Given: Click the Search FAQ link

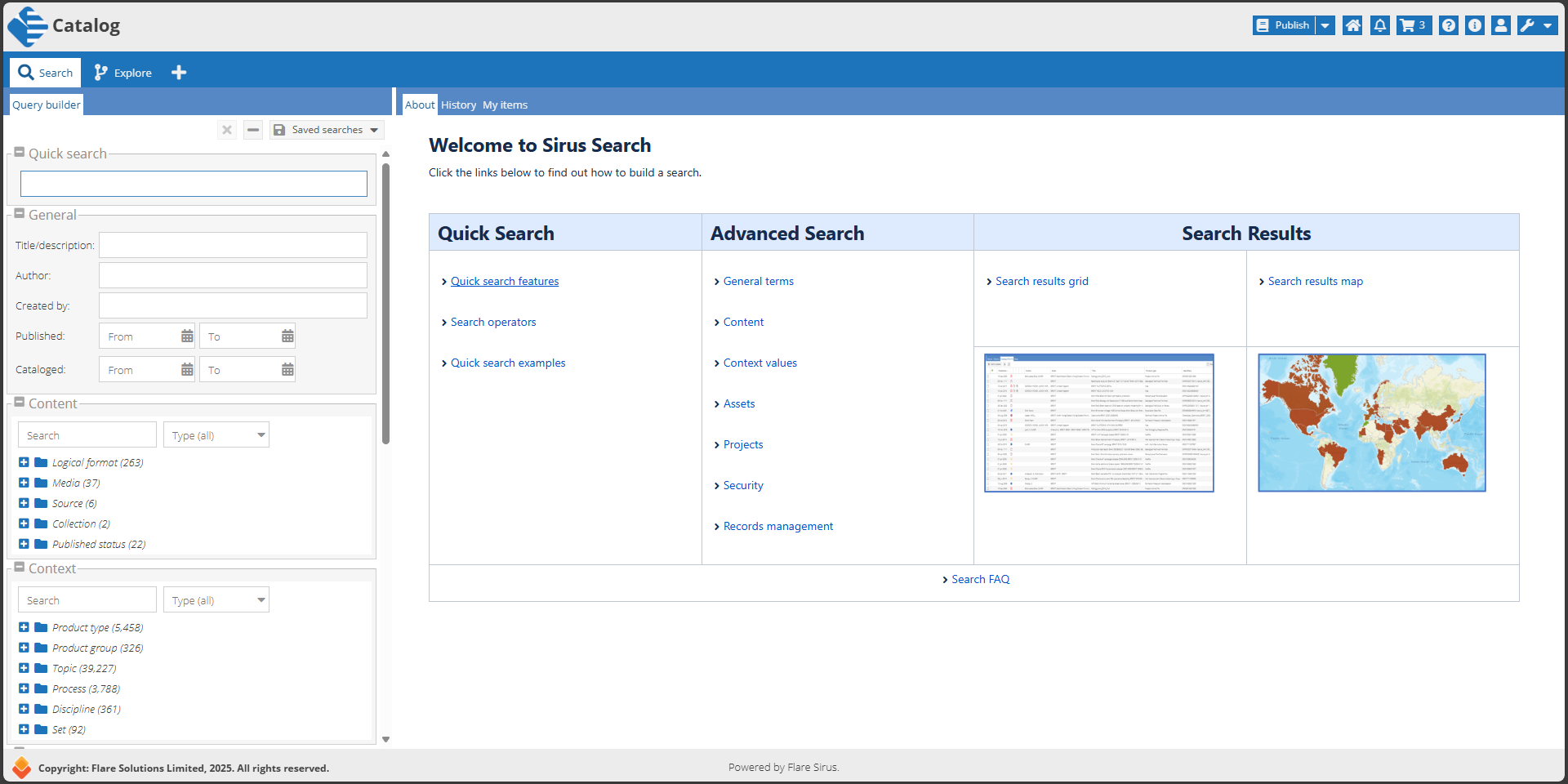Looking at the screenshot, I should click(980, 579).
